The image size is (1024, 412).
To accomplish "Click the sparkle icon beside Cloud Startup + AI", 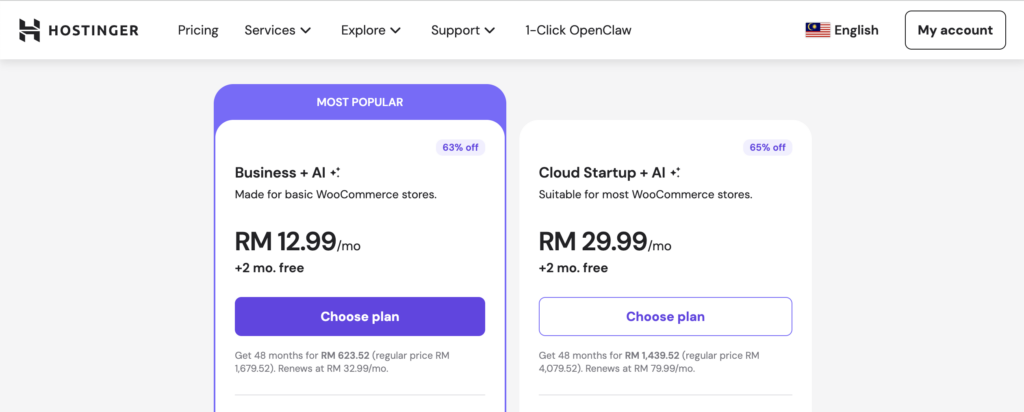I will click(675, 173).
